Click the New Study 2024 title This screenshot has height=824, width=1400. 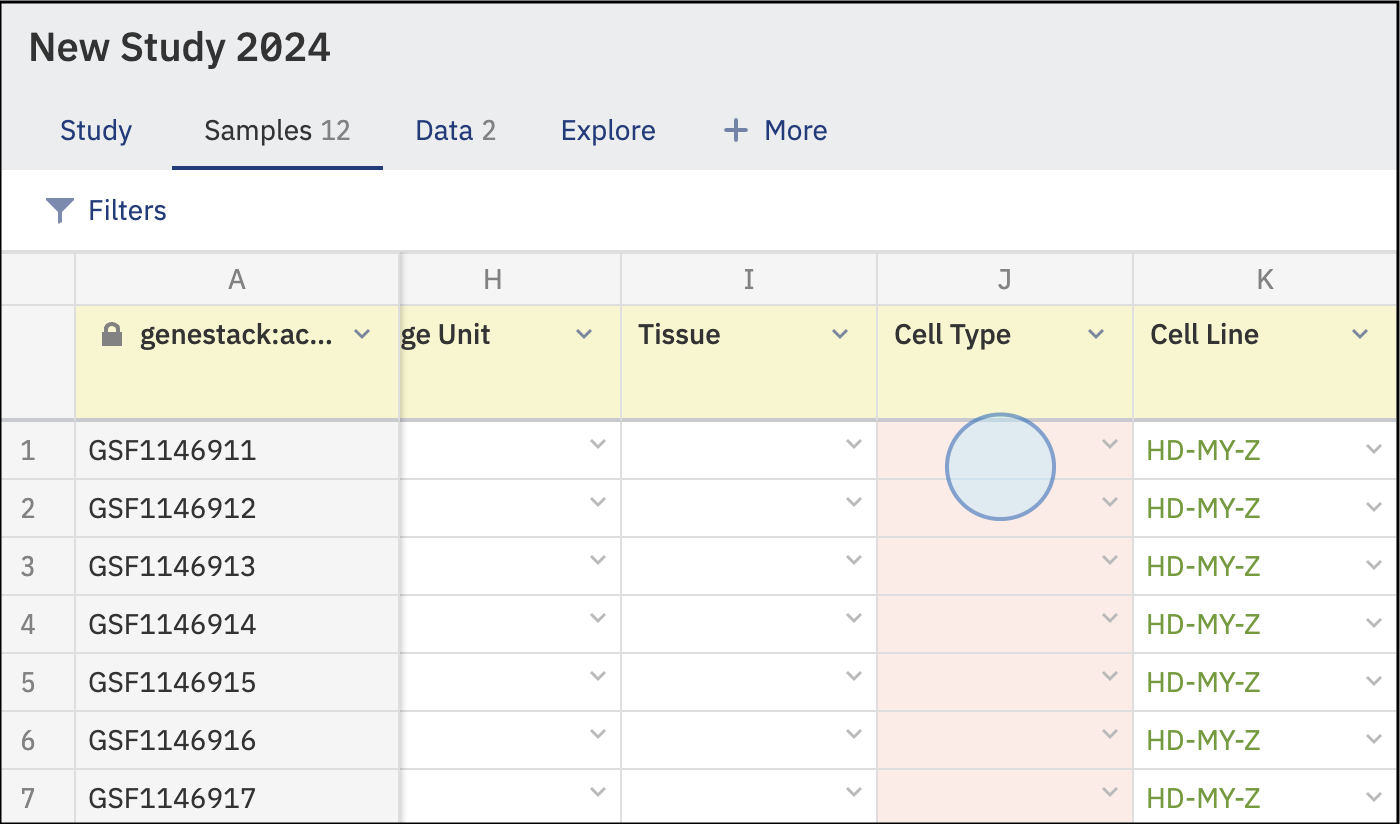(180, 47)
